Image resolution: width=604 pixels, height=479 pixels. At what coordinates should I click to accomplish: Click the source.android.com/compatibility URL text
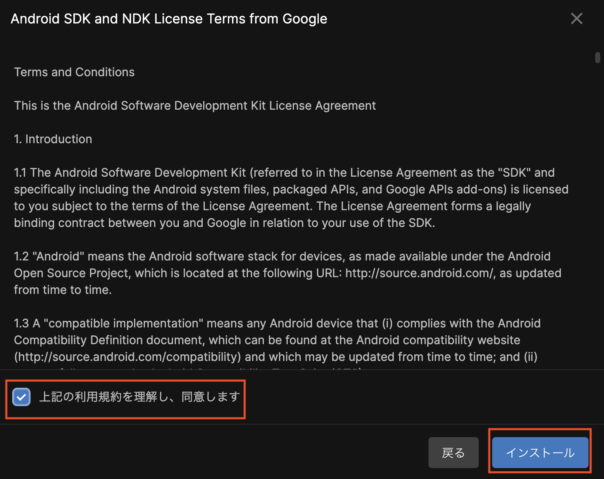(x=128, y=357)
